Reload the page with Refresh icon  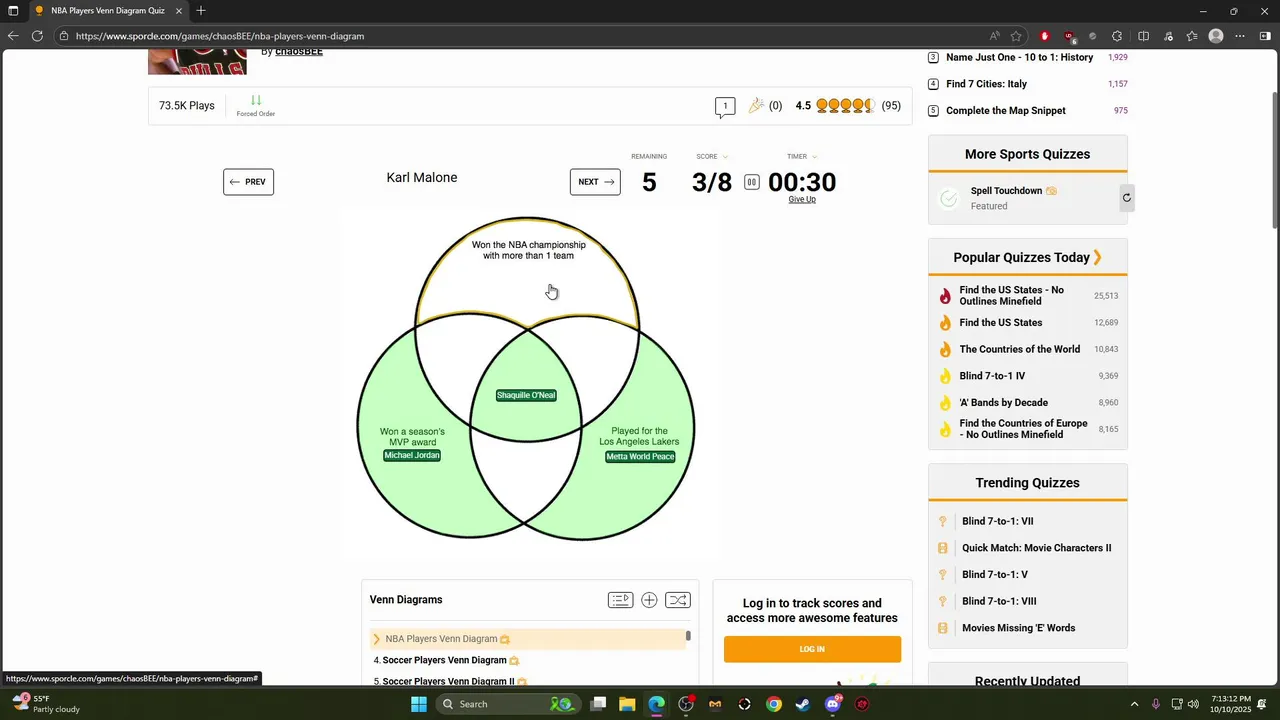[x=37, y=36]
